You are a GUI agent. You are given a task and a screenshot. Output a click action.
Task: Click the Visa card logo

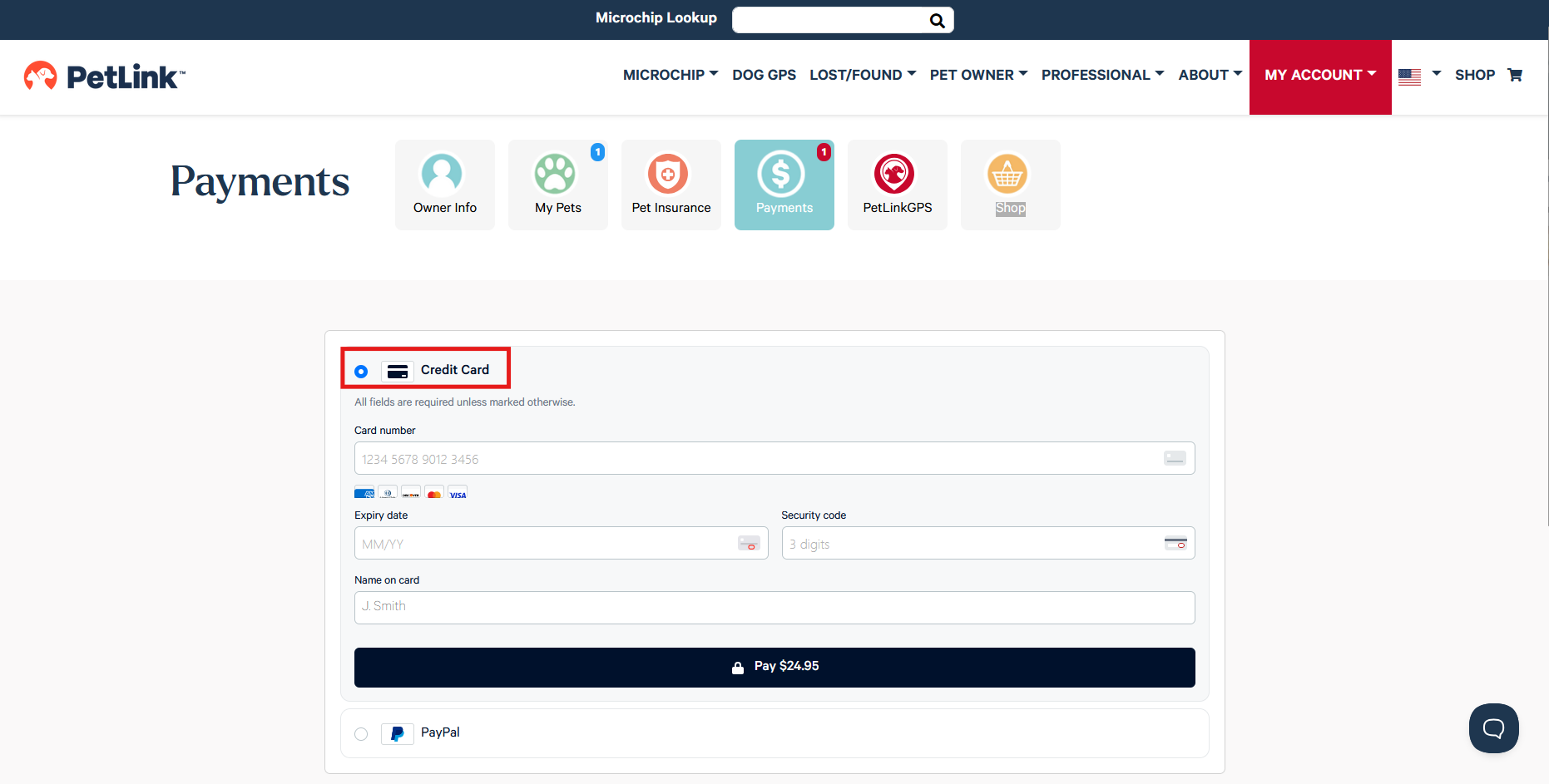[x=458, y=492]
